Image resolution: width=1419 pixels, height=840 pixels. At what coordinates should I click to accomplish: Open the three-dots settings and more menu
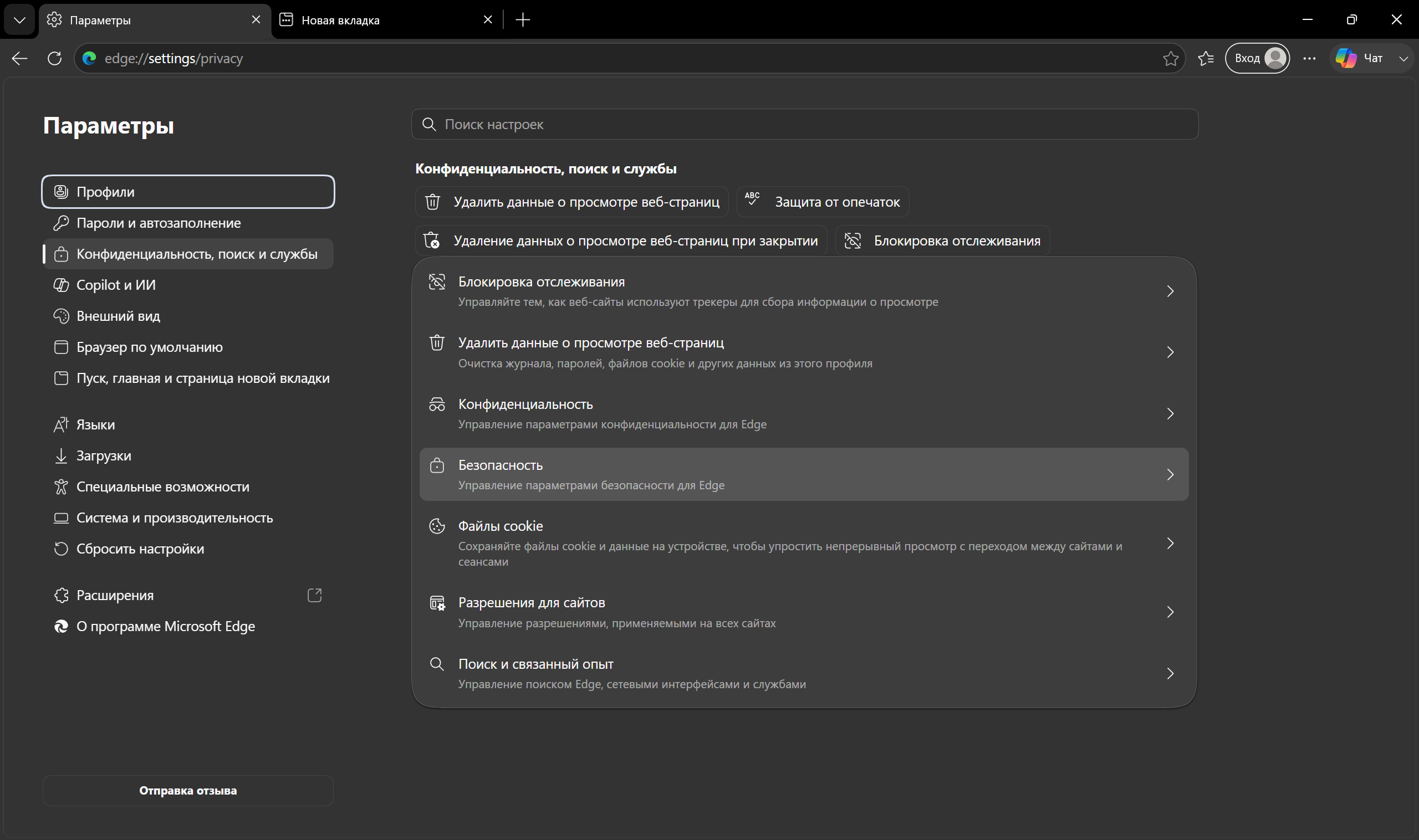click(1309, 58)
